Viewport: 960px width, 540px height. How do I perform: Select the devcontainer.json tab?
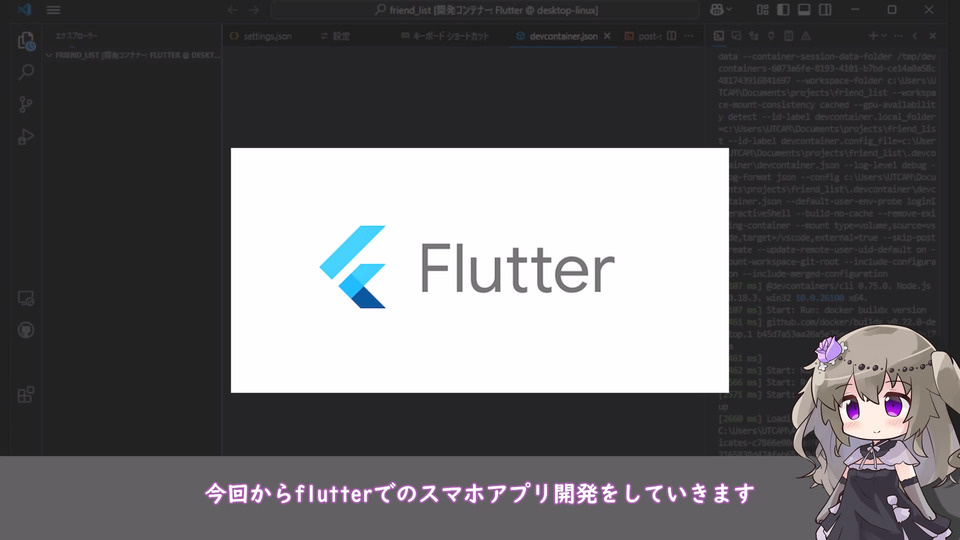coord(563,36)
